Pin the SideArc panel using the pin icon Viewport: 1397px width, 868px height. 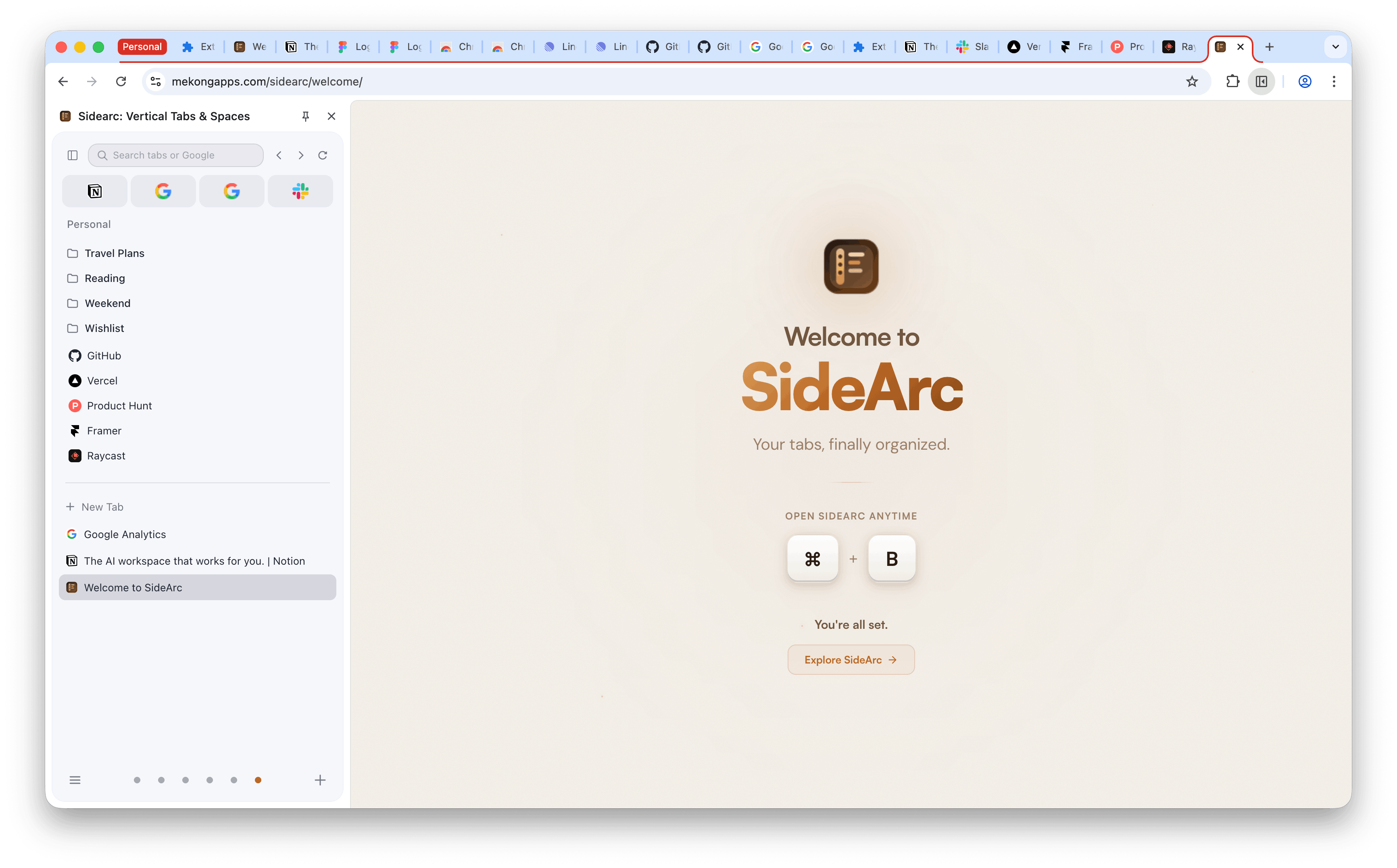click(x=306, y=116)
